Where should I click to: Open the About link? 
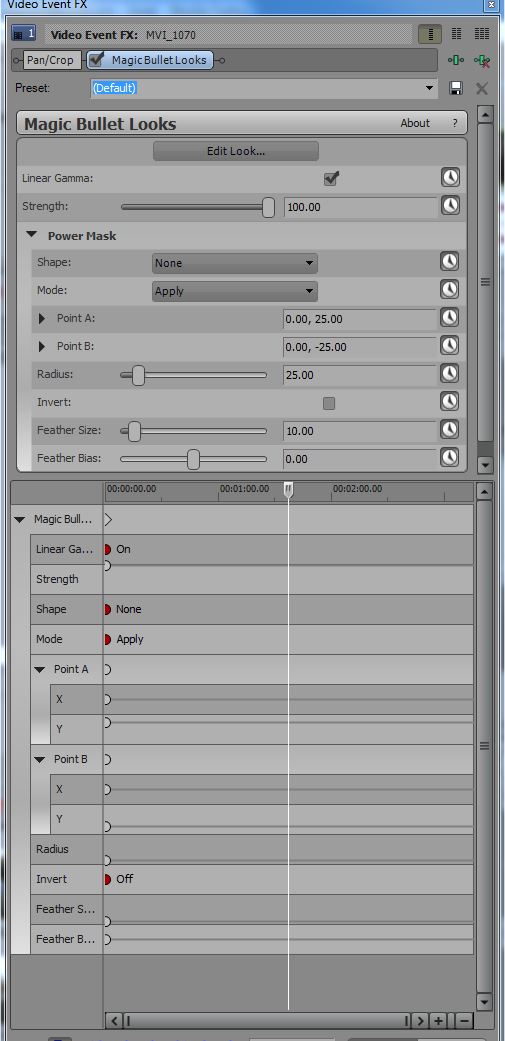415,123
